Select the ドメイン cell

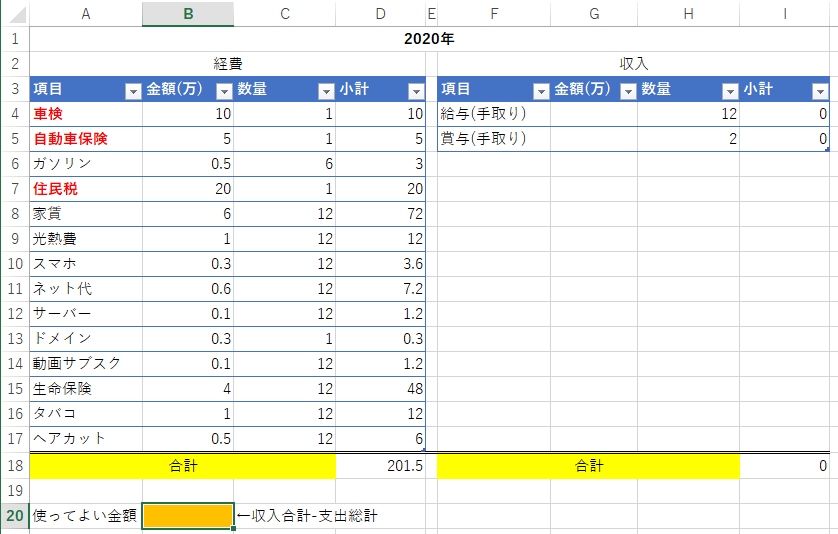[86, 339]
